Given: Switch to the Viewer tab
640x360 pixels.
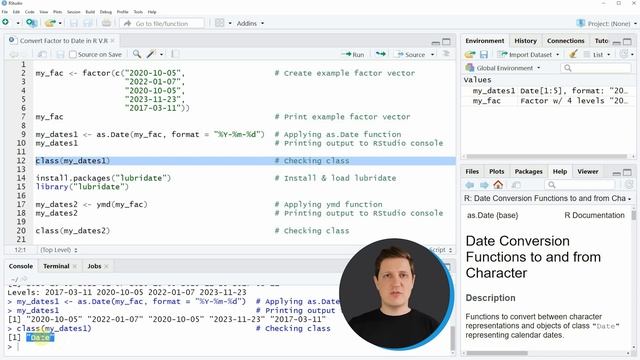Looking at the screenshot, I should 587,171.
